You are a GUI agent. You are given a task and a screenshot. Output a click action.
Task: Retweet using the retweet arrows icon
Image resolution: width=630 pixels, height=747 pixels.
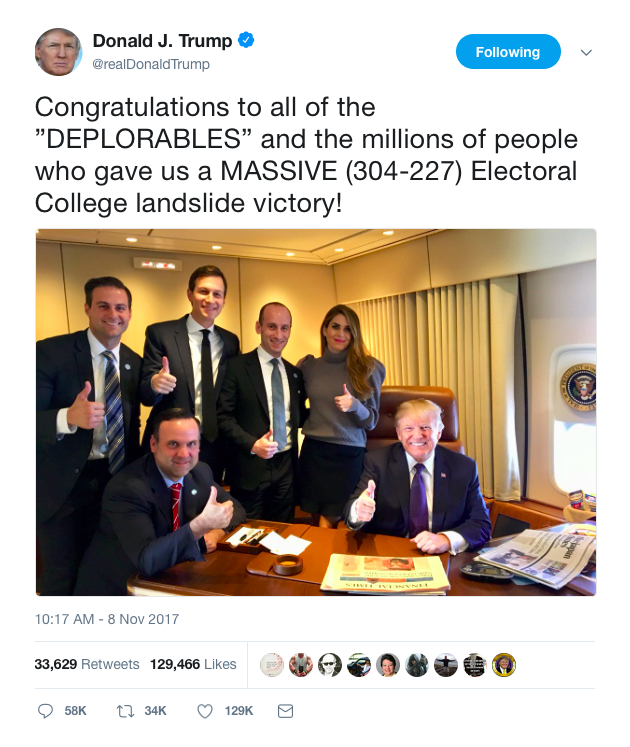[126, 711]
